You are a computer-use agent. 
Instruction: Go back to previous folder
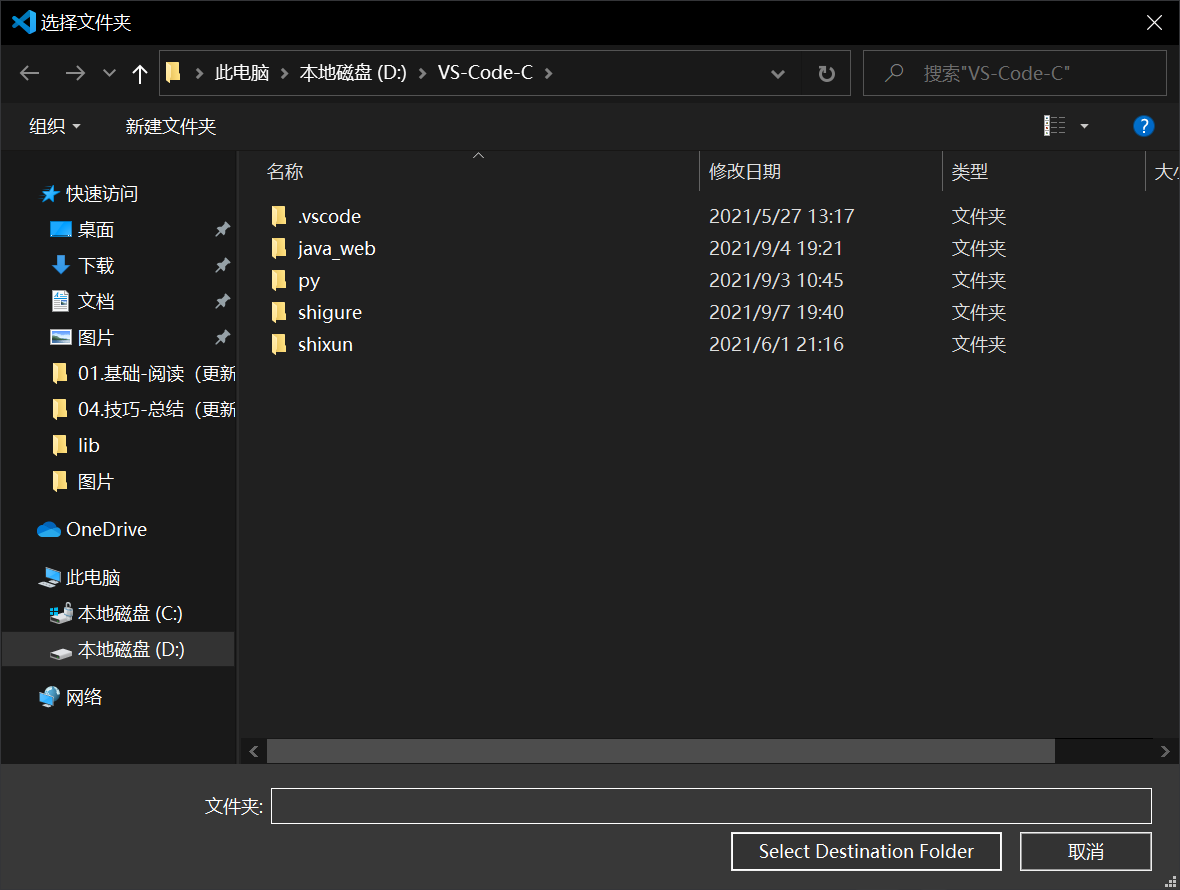(x=29, y=73)
